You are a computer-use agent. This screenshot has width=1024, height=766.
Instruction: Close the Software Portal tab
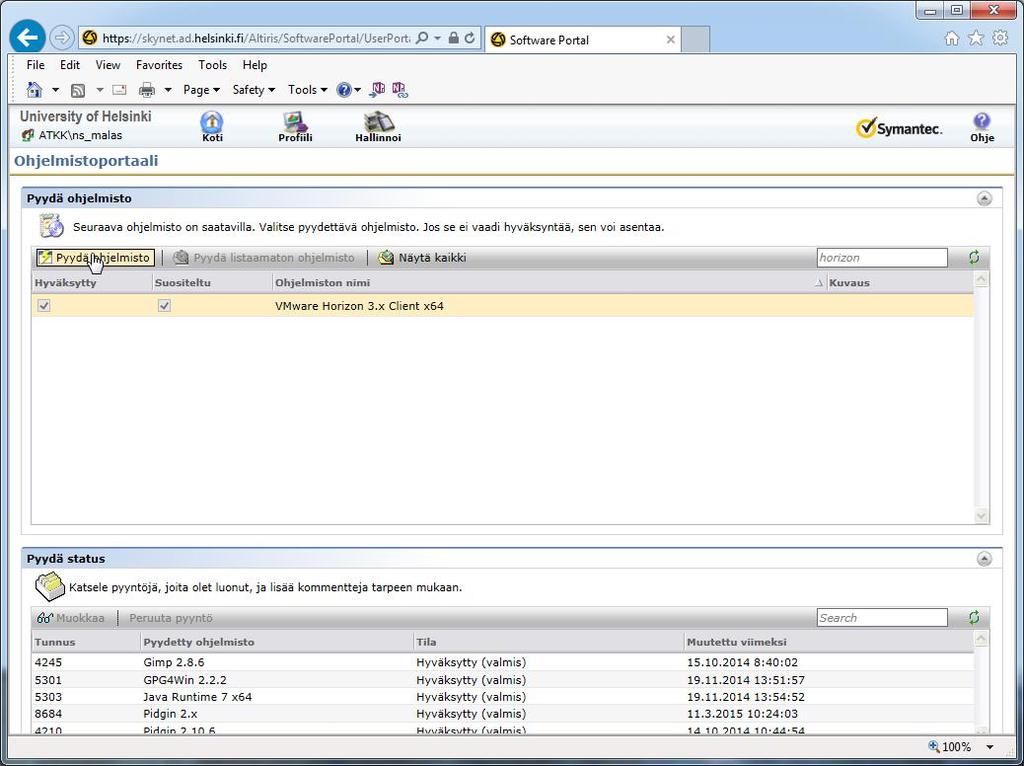670,39
